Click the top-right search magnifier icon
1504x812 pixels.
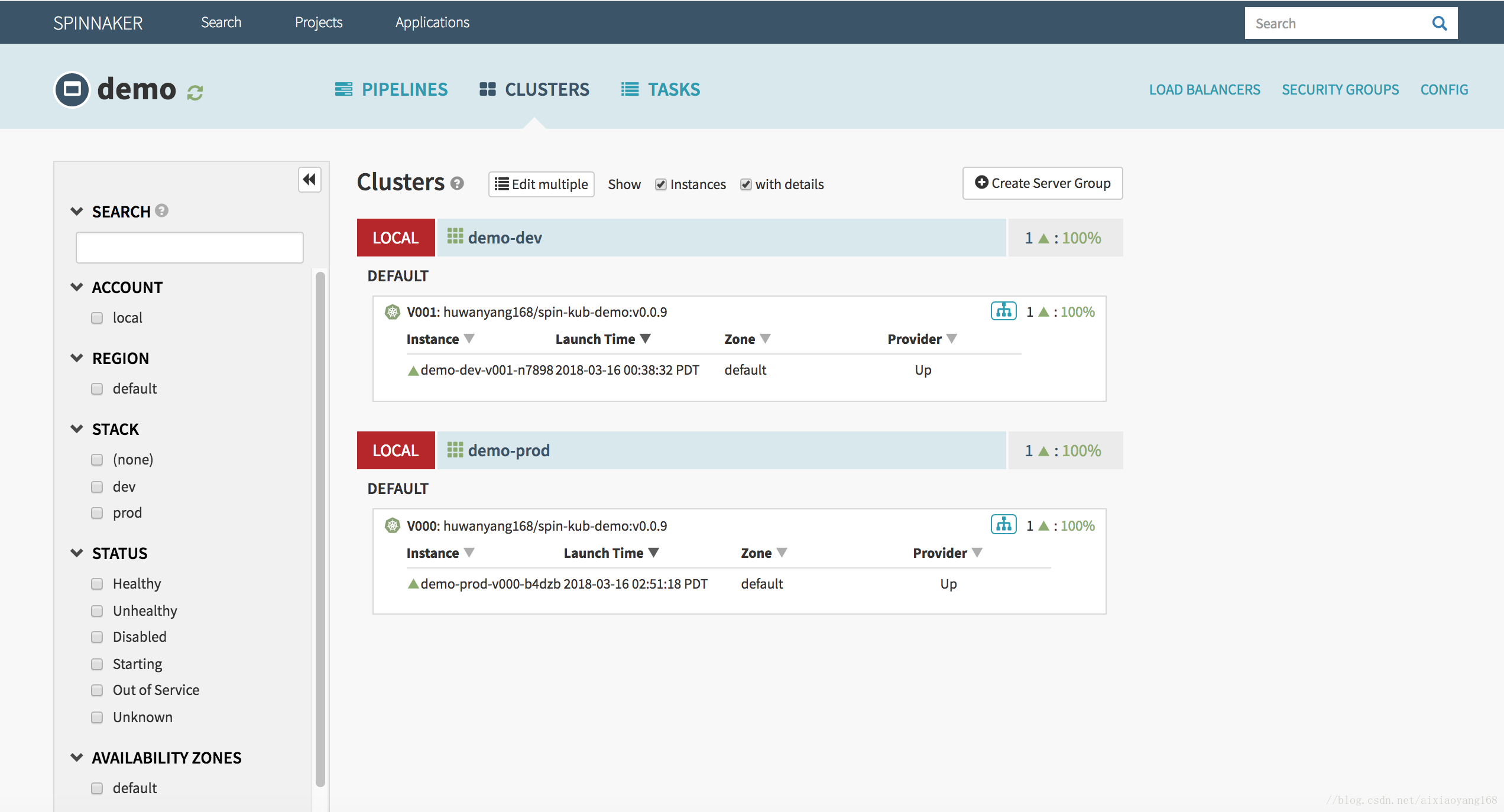click(1440, 23)
